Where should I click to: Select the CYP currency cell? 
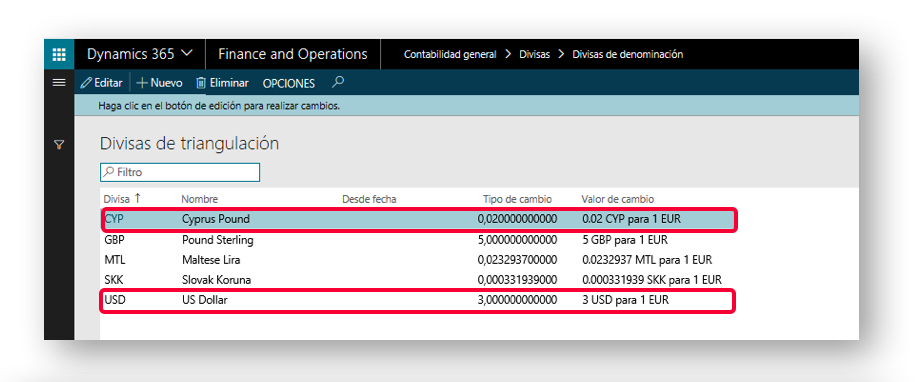(x=114, y=219)
